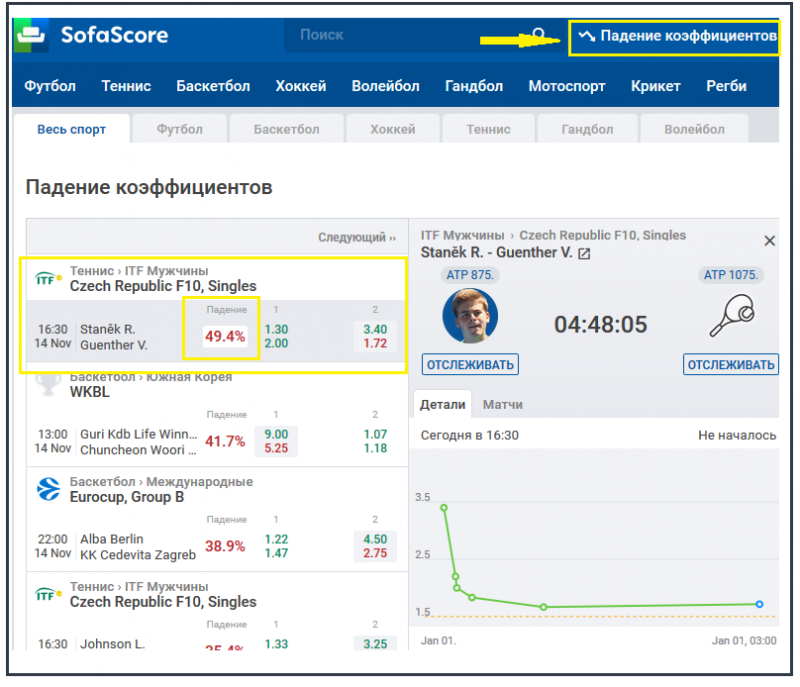The width and height of the screenshot is (800, 687).
Task: Click the 41.7% drop value
Action: coord(225,441)
